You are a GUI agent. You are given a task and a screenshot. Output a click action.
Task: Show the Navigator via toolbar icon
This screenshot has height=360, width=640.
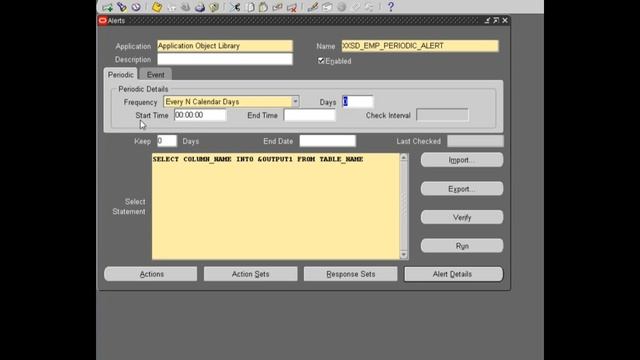(x=136, y=7)
